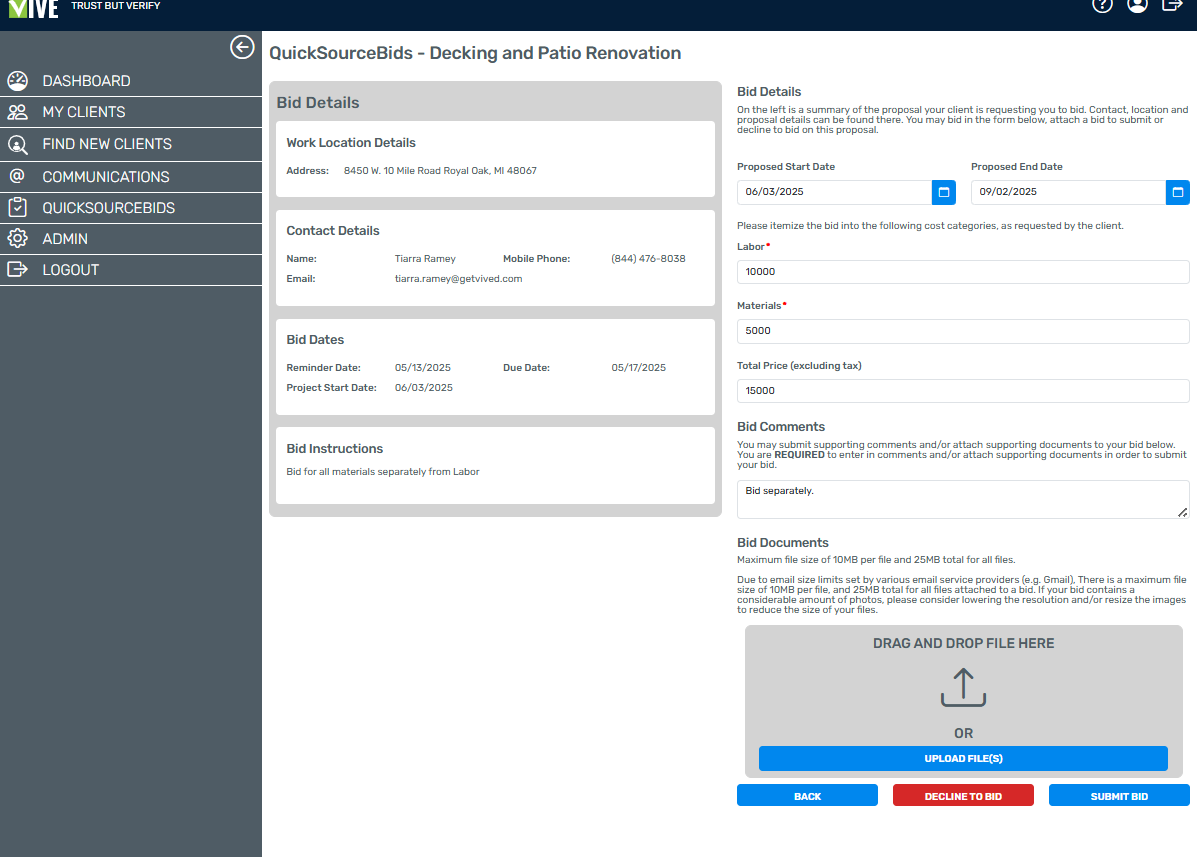Viewport: 1197px width, 857px height.
Task: Click the My Clients people icon
Action: (x=18, y=112)
